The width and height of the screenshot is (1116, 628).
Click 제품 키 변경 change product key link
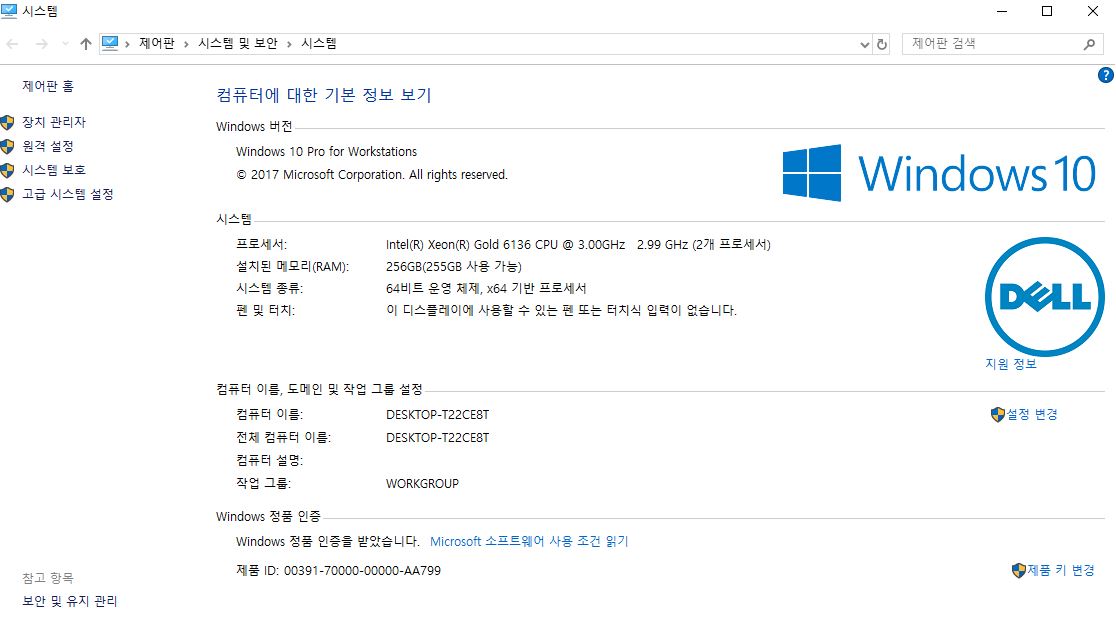(1060, 570)
